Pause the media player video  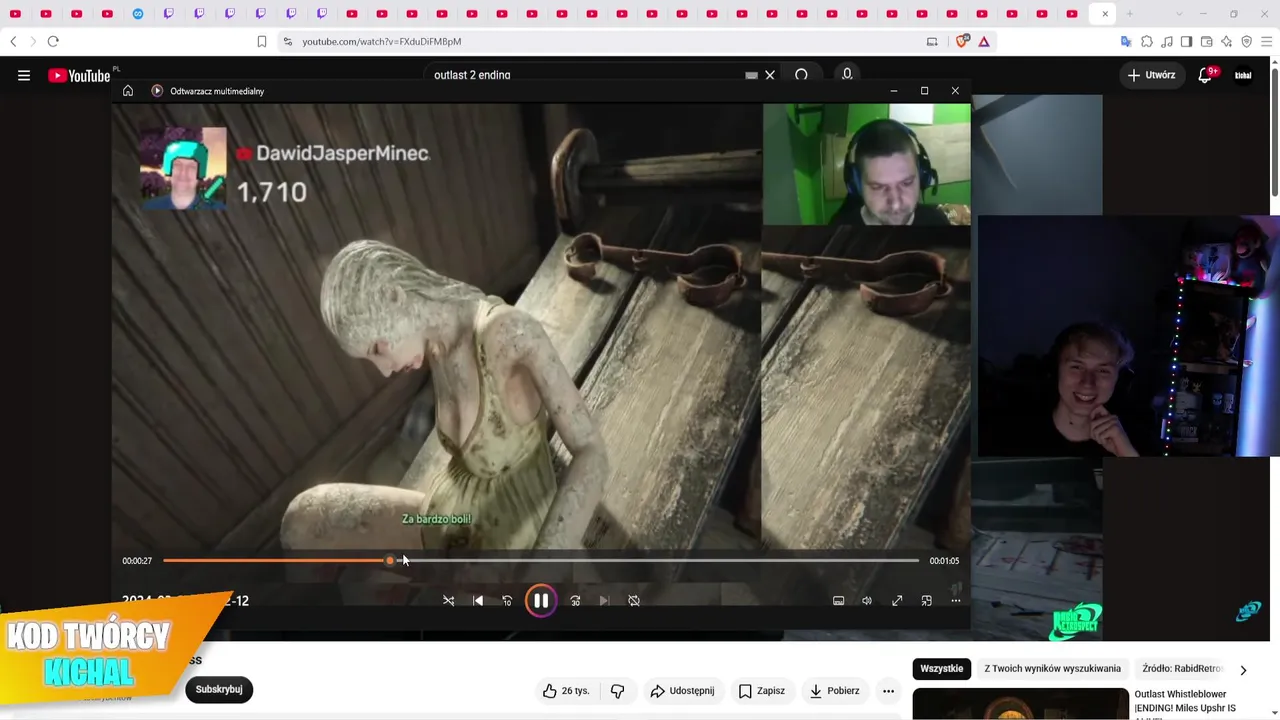click(x=541, y=601)
